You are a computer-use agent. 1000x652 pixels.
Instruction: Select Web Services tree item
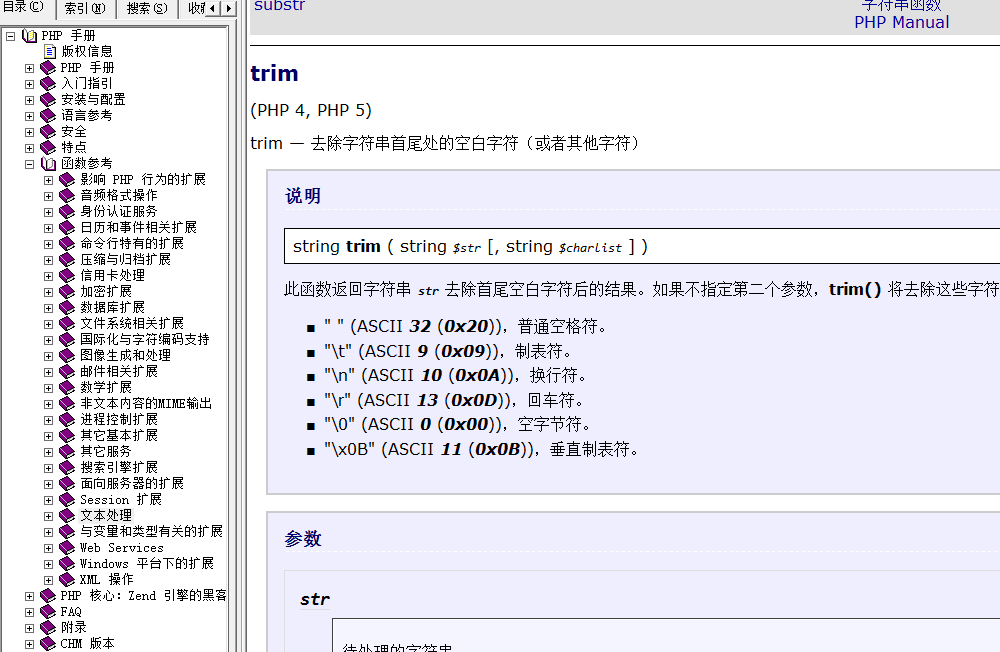pos(122,548)
